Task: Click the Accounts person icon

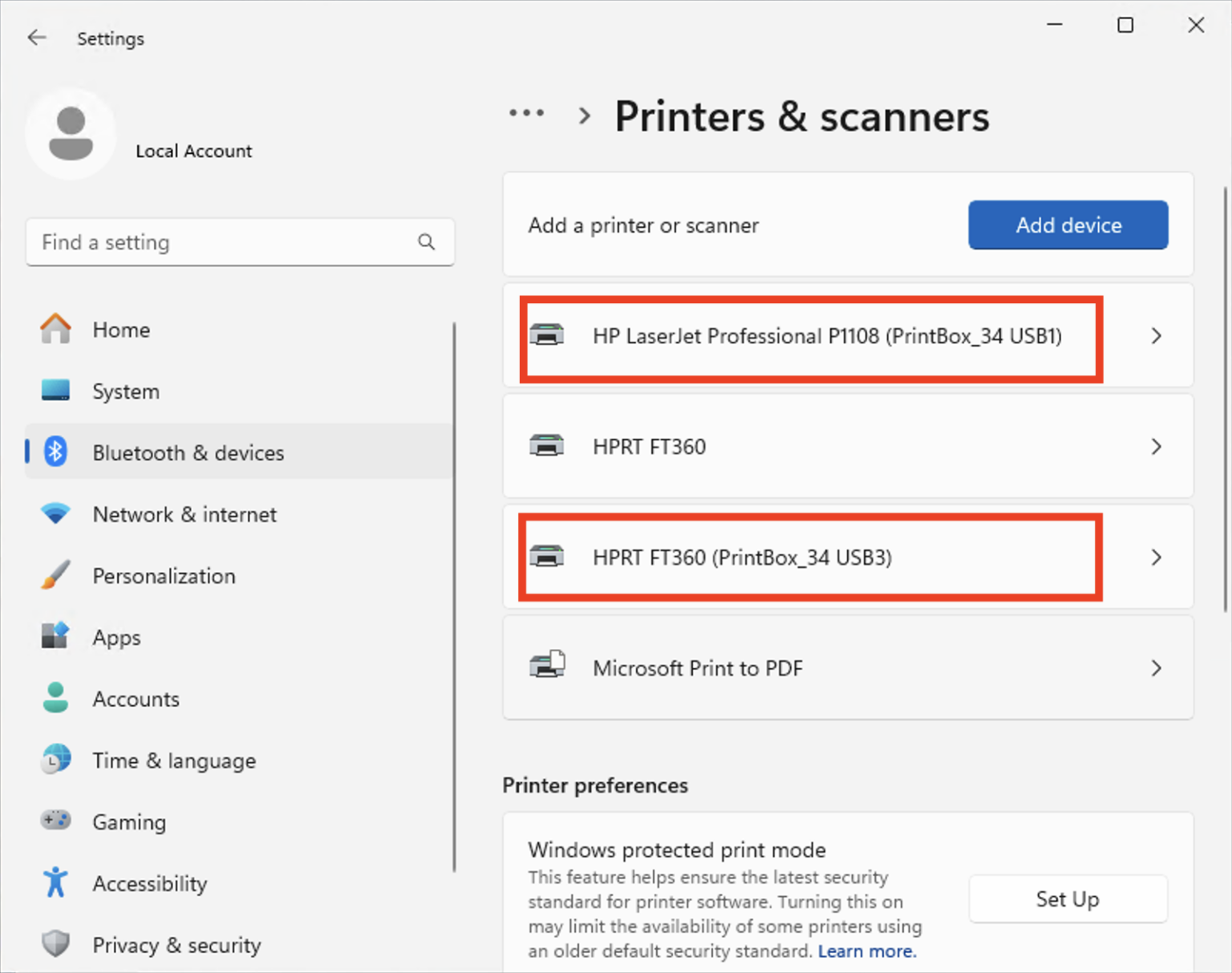Action: click(x=55, y=699)
